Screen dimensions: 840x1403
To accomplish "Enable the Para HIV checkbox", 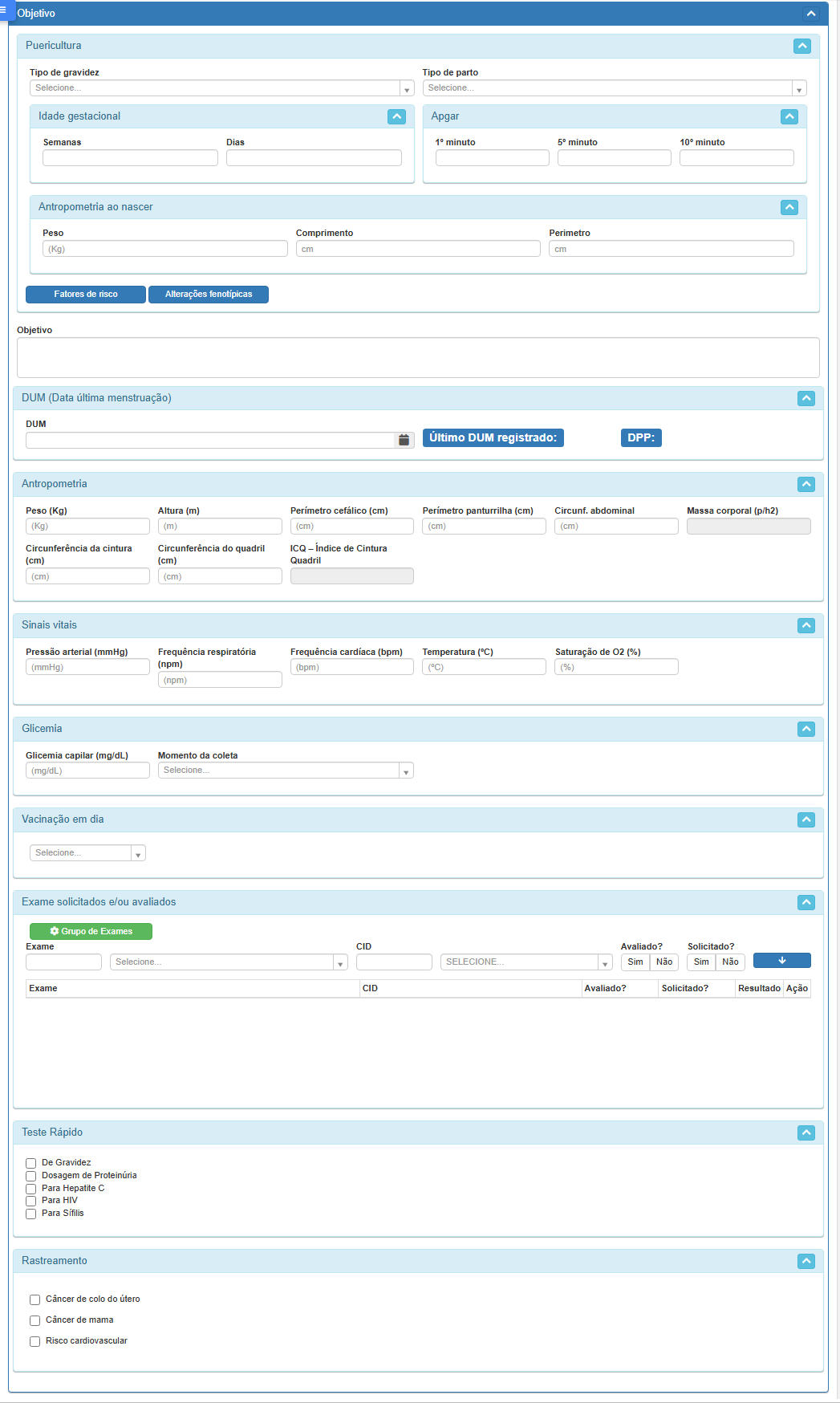I will point(31,1201).
